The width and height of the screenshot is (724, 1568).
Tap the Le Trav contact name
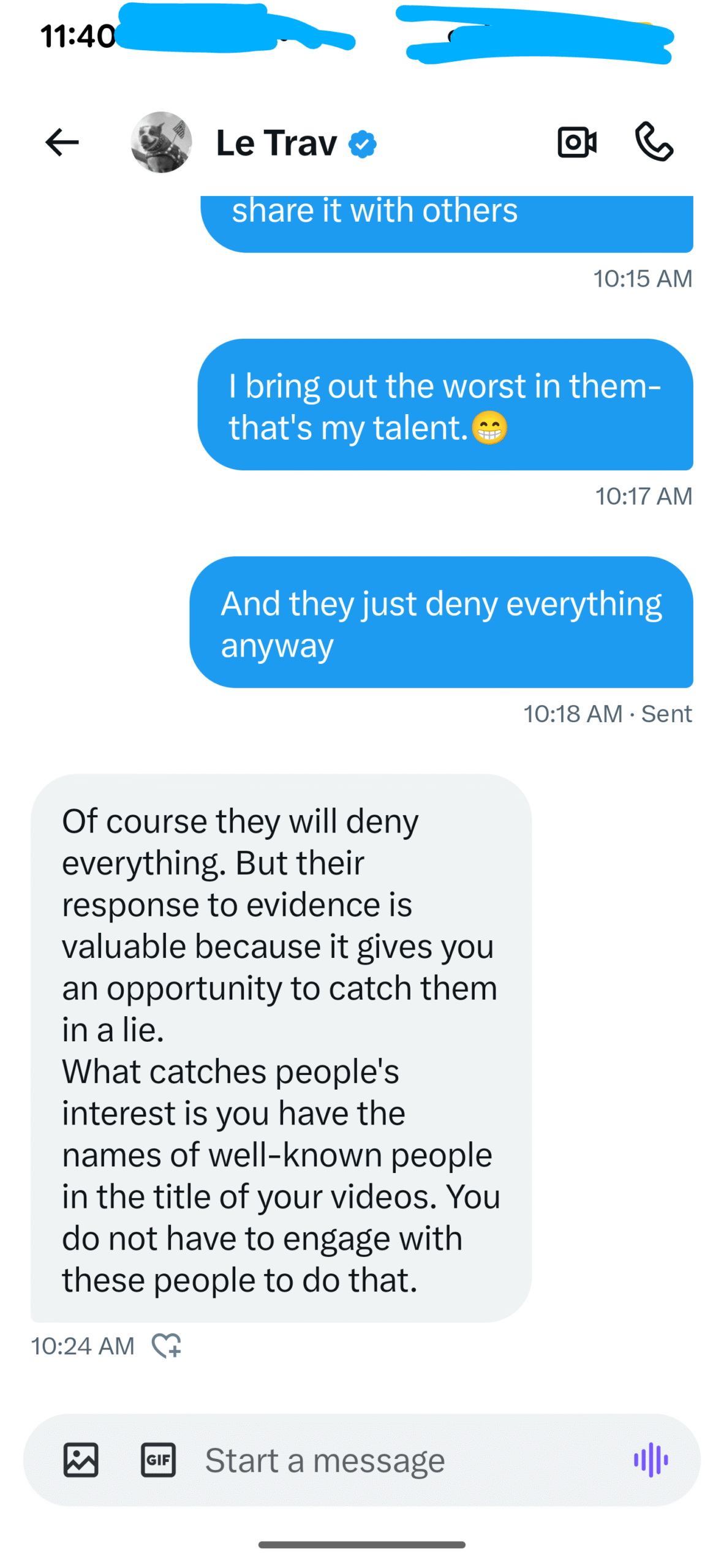coord(276,143)
